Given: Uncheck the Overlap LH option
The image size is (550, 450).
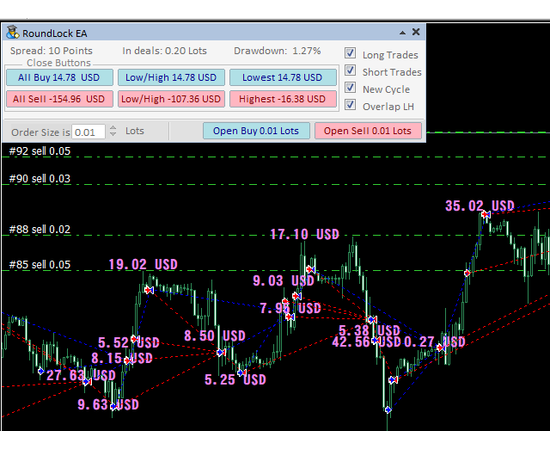Looking at the screenshot, I should pyautogui.click(x=350, y=105).
